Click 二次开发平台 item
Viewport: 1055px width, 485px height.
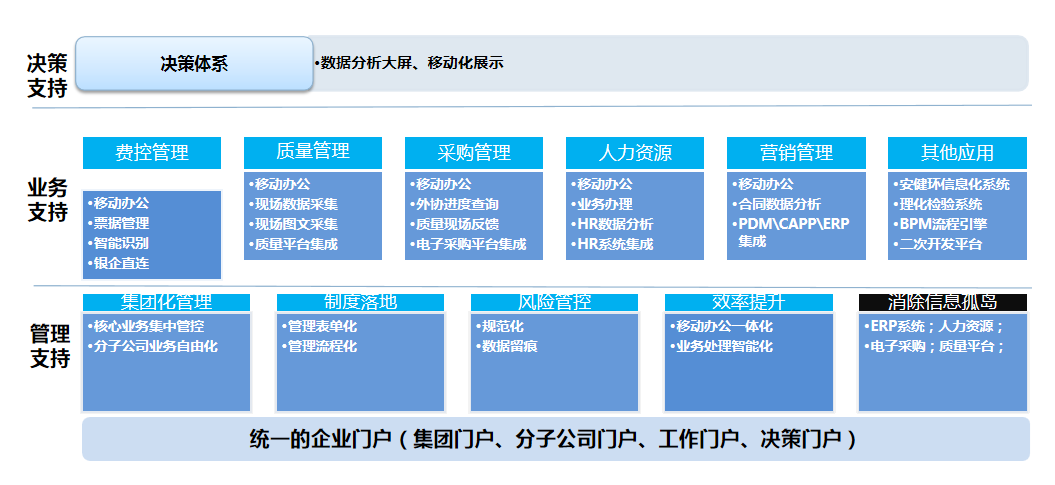(x=938, y=245)
